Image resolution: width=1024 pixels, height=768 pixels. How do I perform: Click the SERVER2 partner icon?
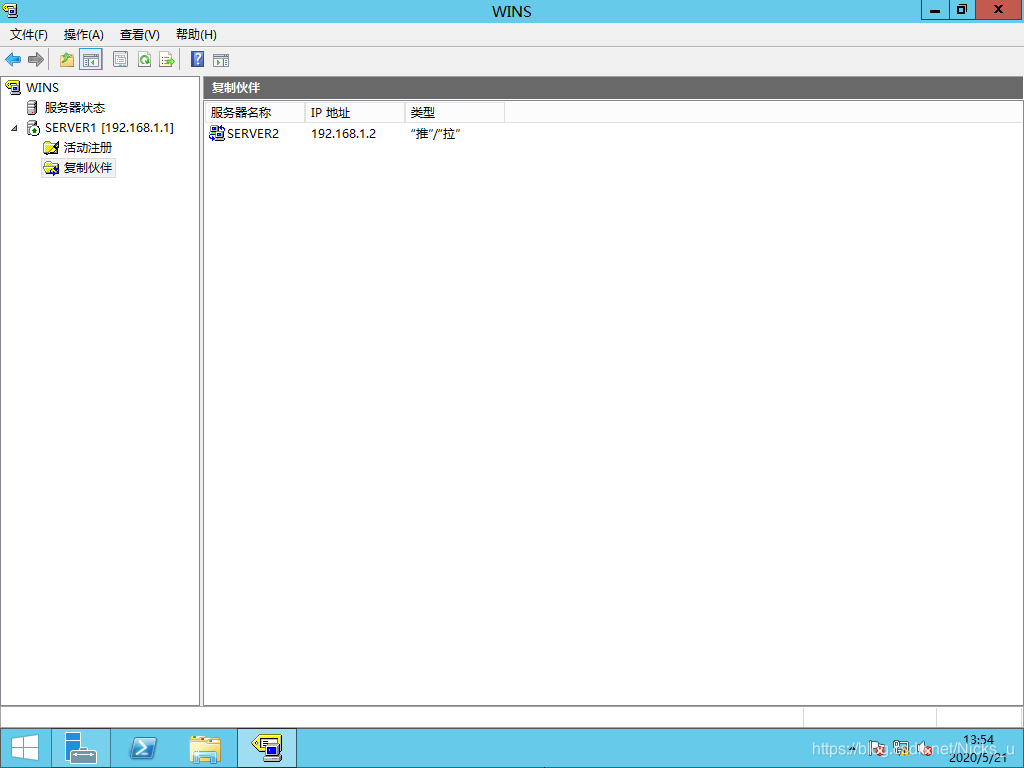click(x=217, y=133)
